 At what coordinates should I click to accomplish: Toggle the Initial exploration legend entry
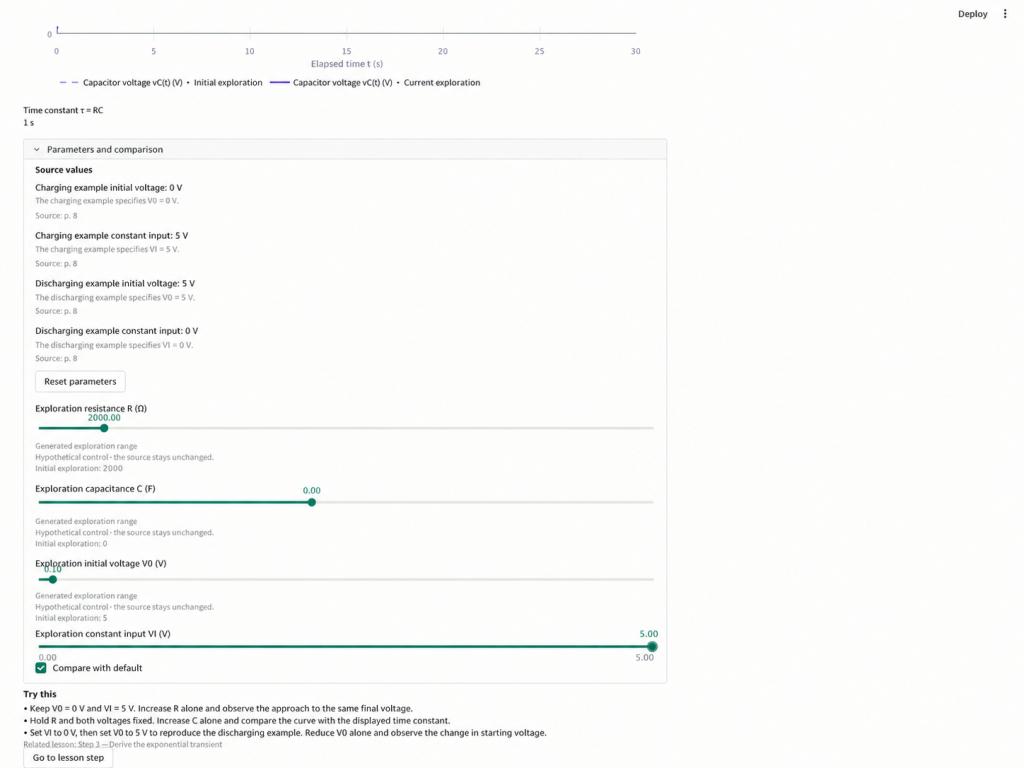pyautogui.click(x=161, y=83)
